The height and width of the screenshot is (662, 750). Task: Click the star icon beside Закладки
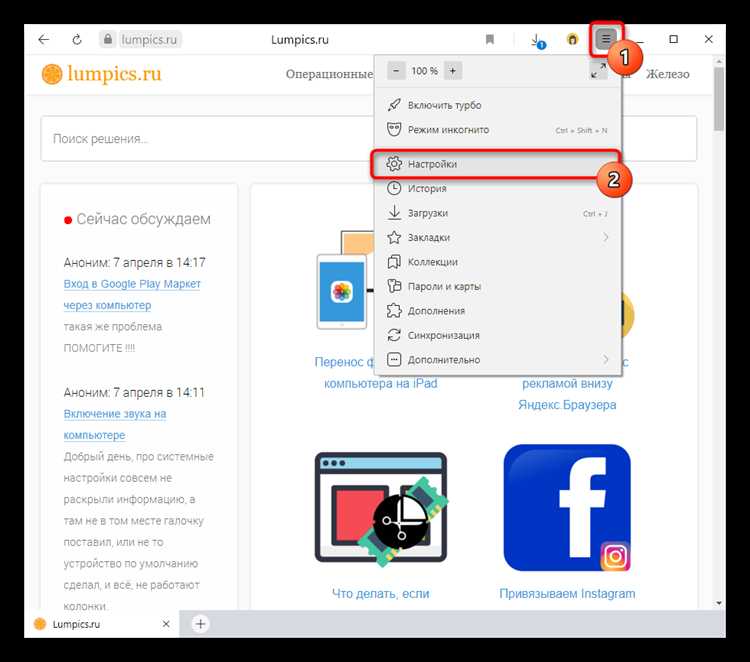point(394,237)
